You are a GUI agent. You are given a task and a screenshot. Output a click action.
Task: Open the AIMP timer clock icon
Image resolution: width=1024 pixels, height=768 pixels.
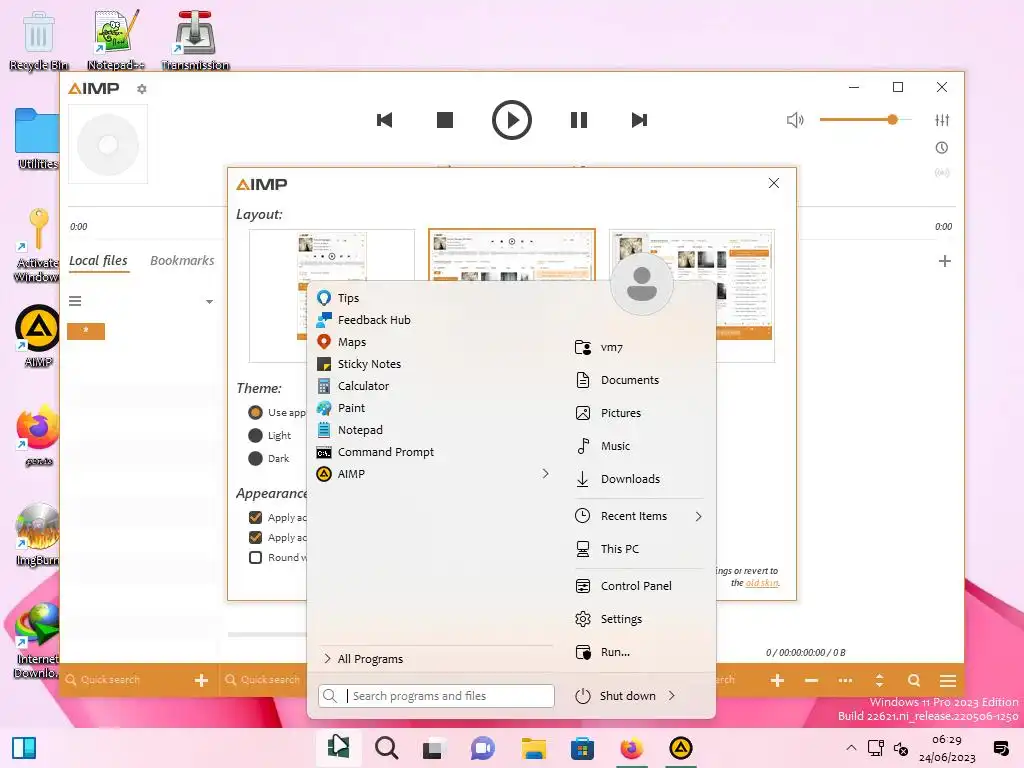click(942, 148)
